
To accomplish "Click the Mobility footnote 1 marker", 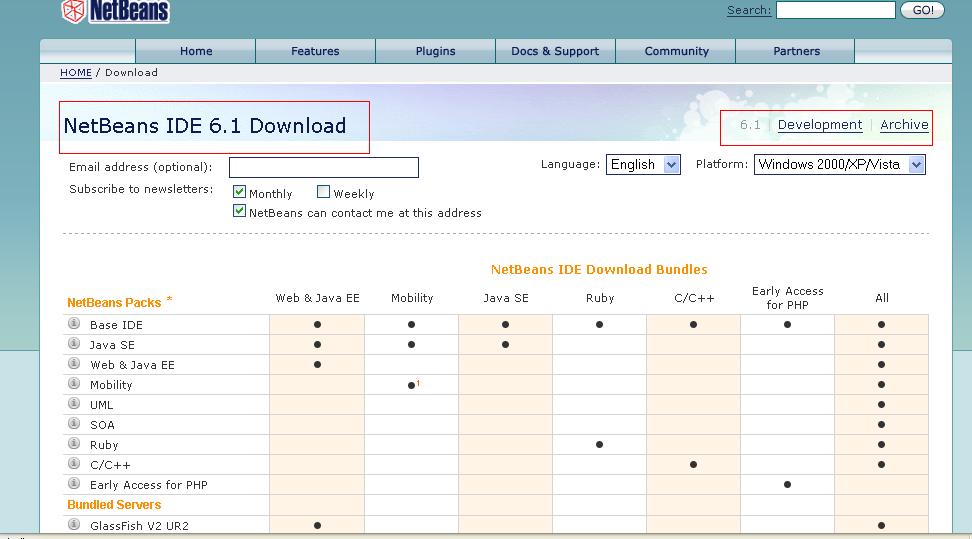I will (418, 383).
